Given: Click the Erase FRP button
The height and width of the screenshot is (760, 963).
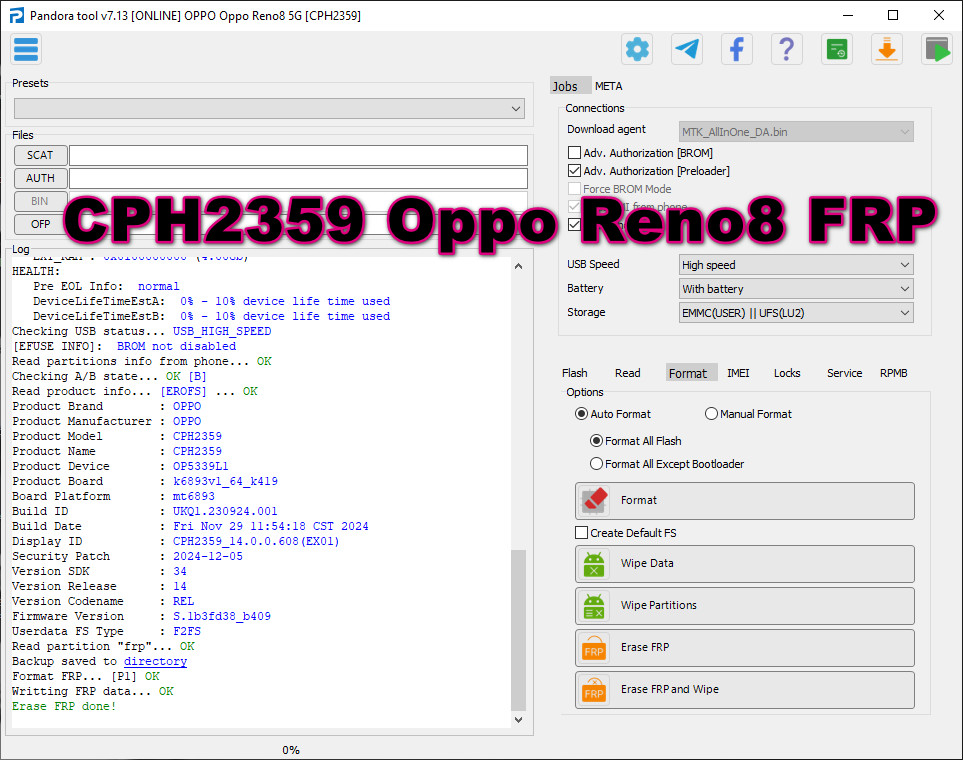Looking at the screenshot, I should [x=744, y=648].
